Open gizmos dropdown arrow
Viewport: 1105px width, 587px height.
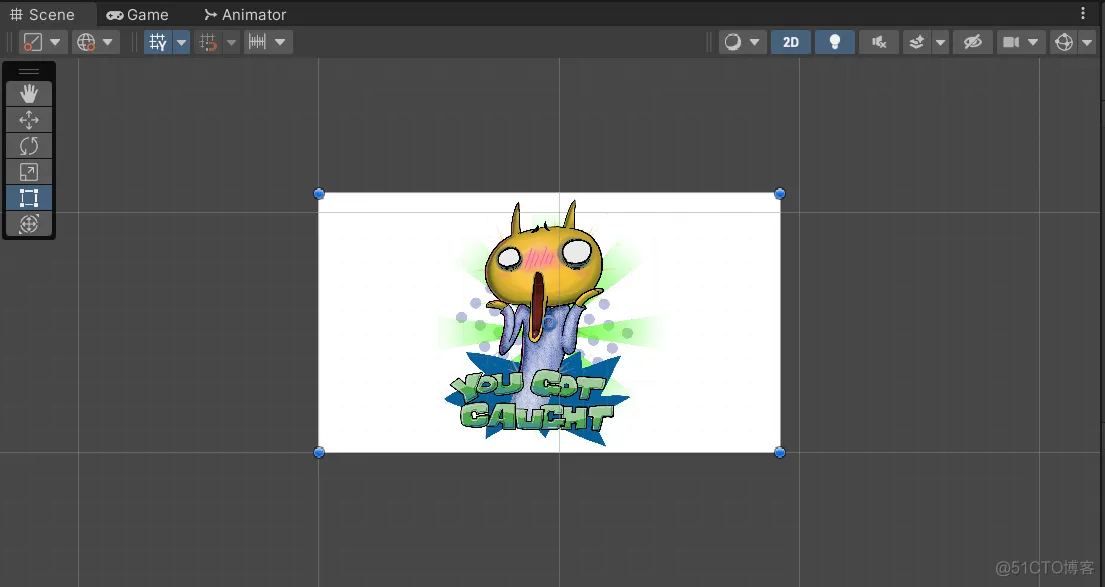coord(1087,42)
